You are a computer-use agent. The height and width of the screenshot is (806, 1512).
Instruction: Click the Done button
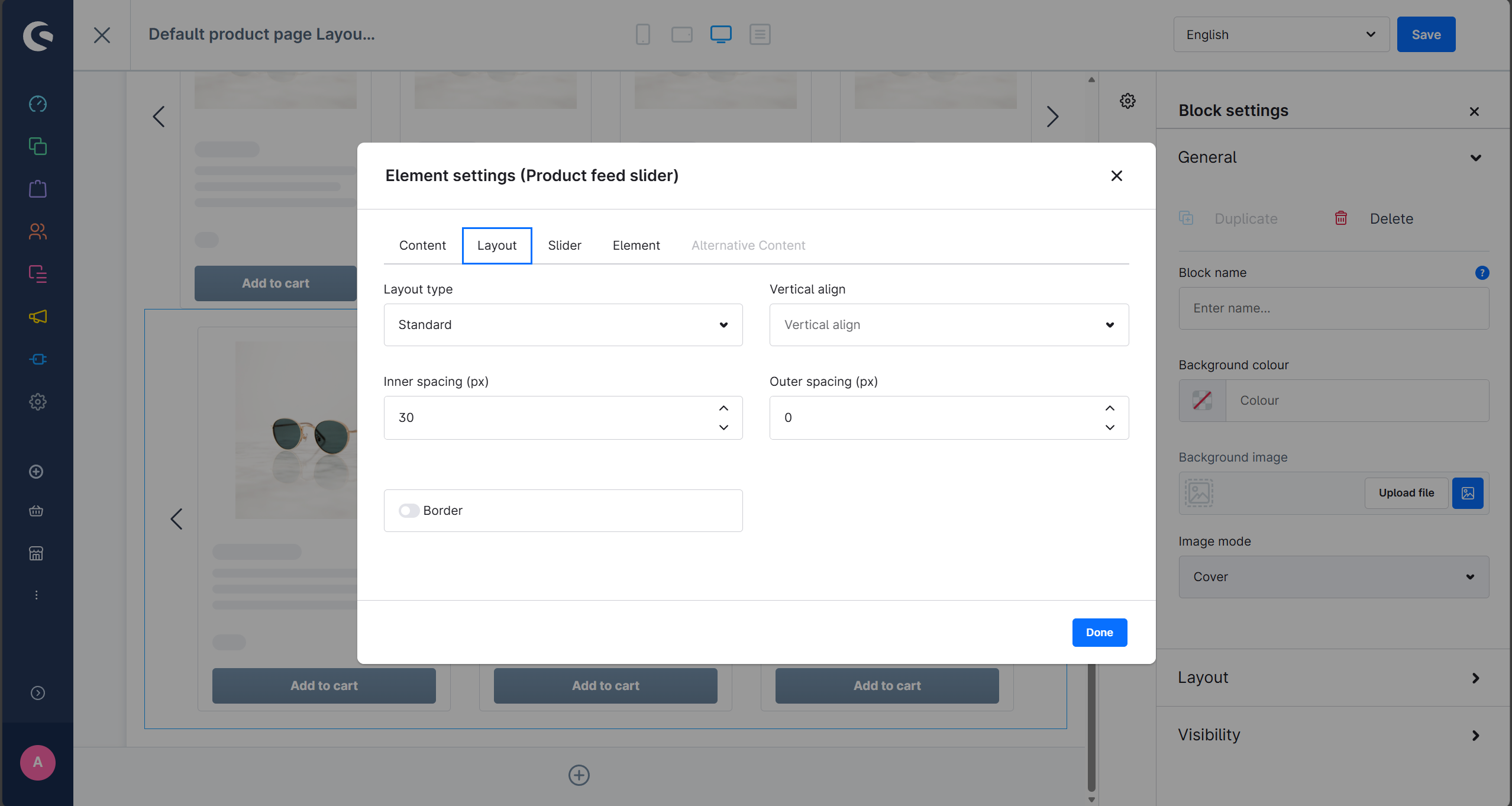[x=1099, y=633]
